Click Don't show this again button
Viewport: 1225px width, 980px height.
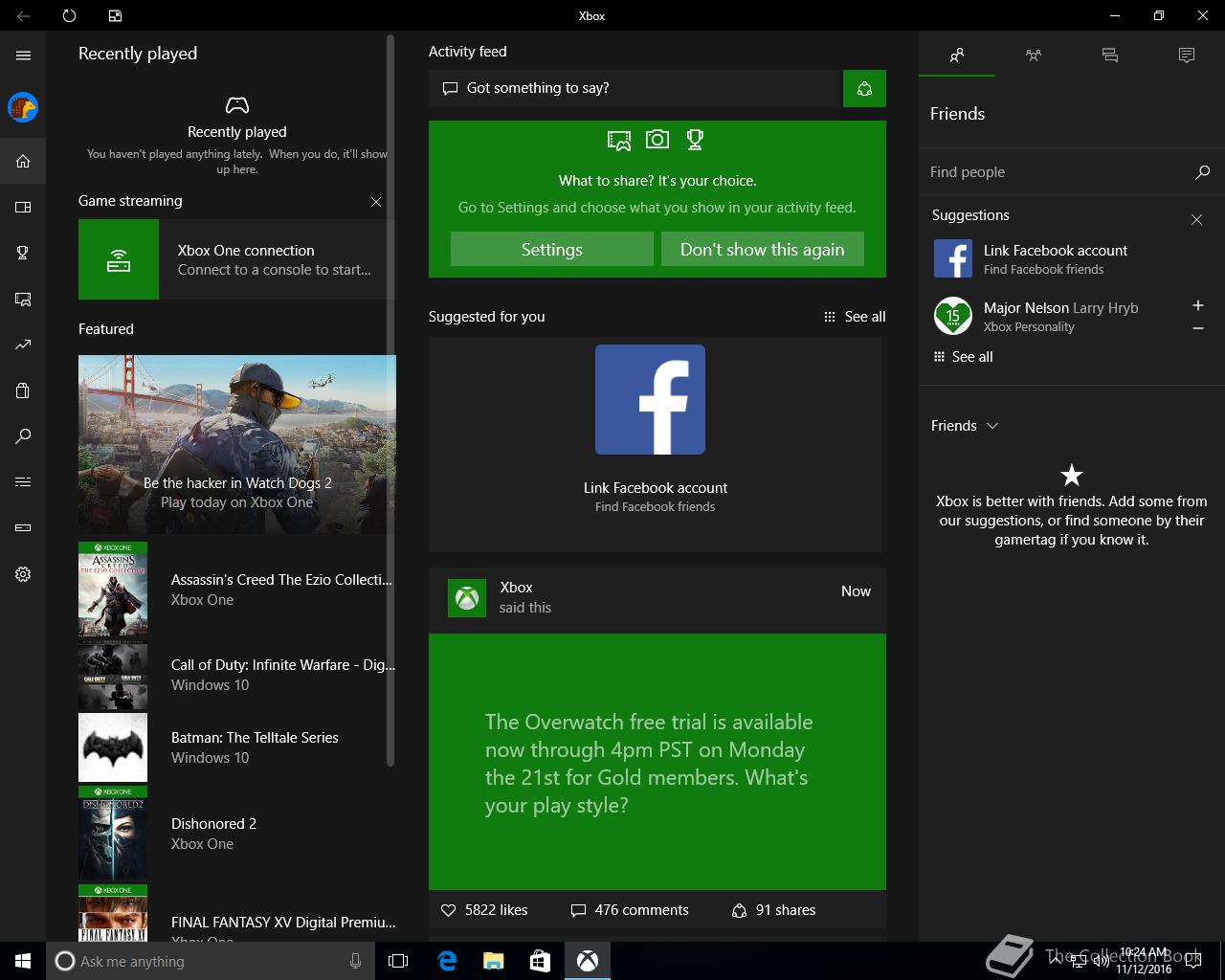[x=763, y=249]
